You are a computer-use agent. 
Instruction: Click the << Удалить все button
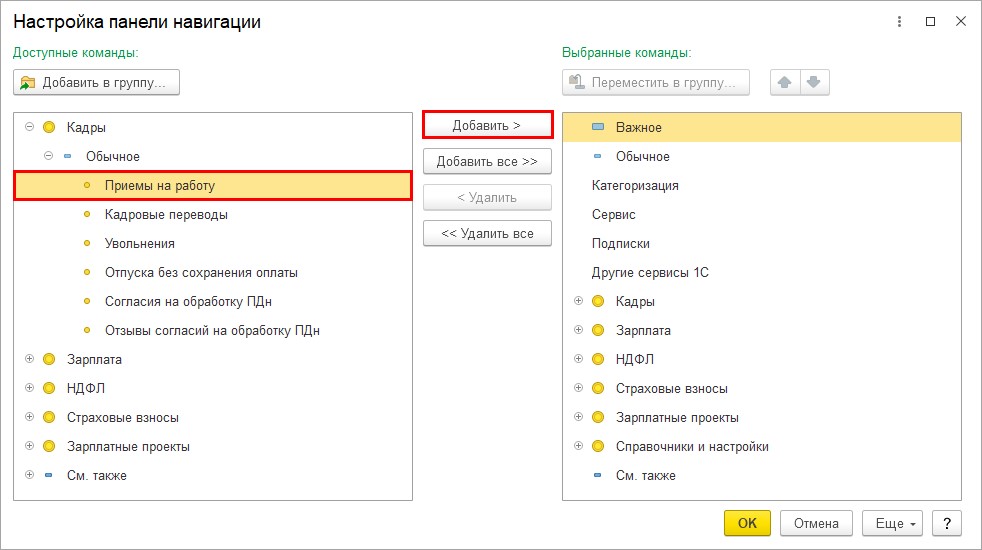click(487, 234)
